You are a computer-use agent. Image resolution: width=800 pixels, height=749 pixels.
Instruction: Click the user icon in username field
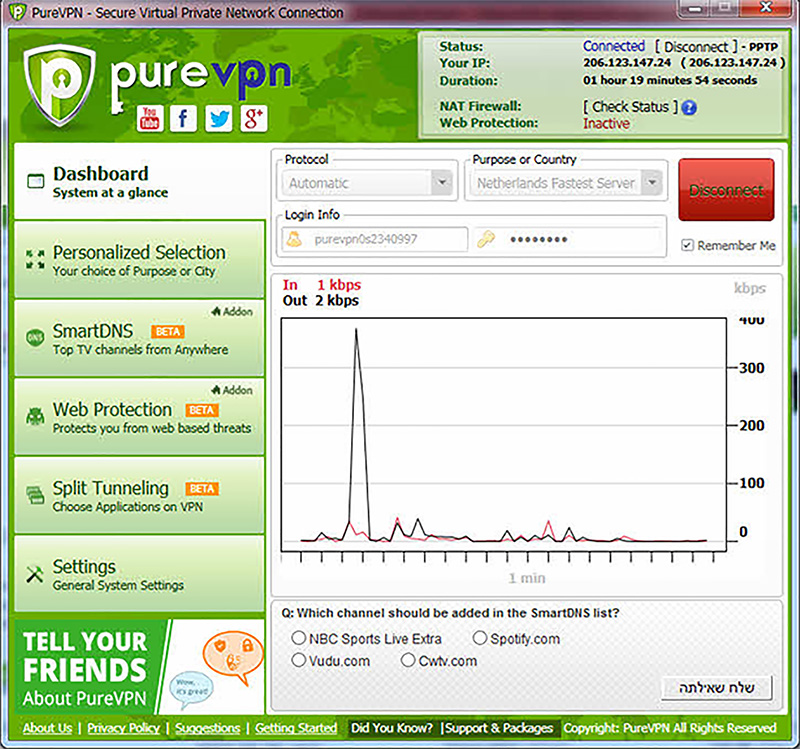[294, 239]
